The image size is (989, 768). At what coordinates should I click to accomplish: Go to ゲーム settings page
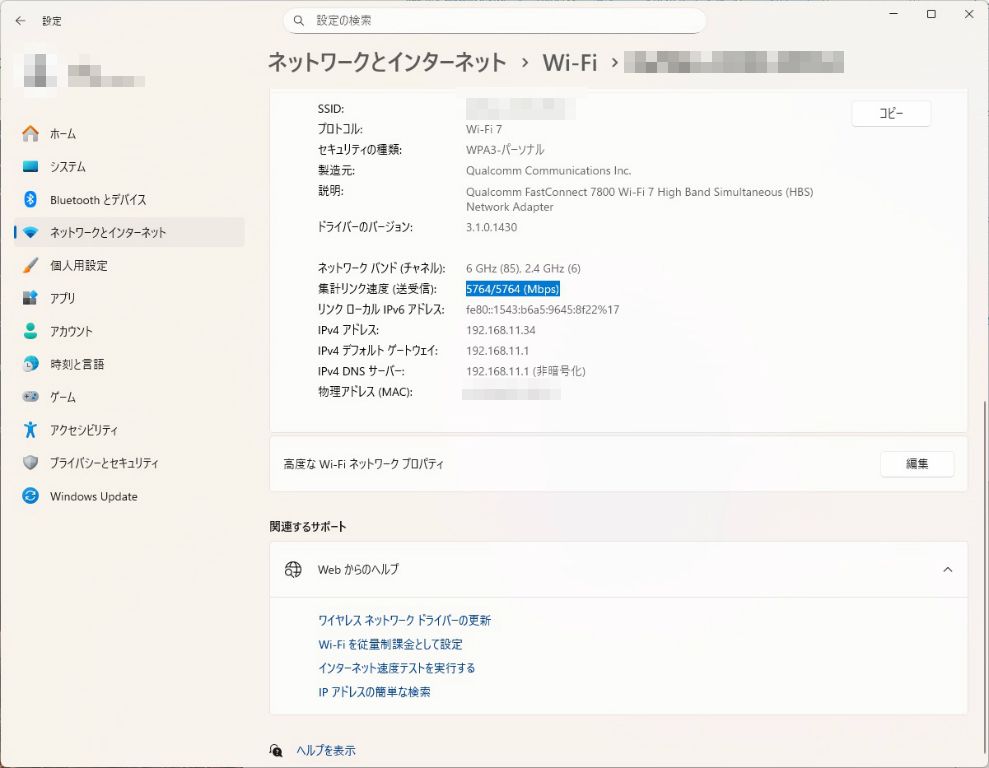tap(63, 397)
